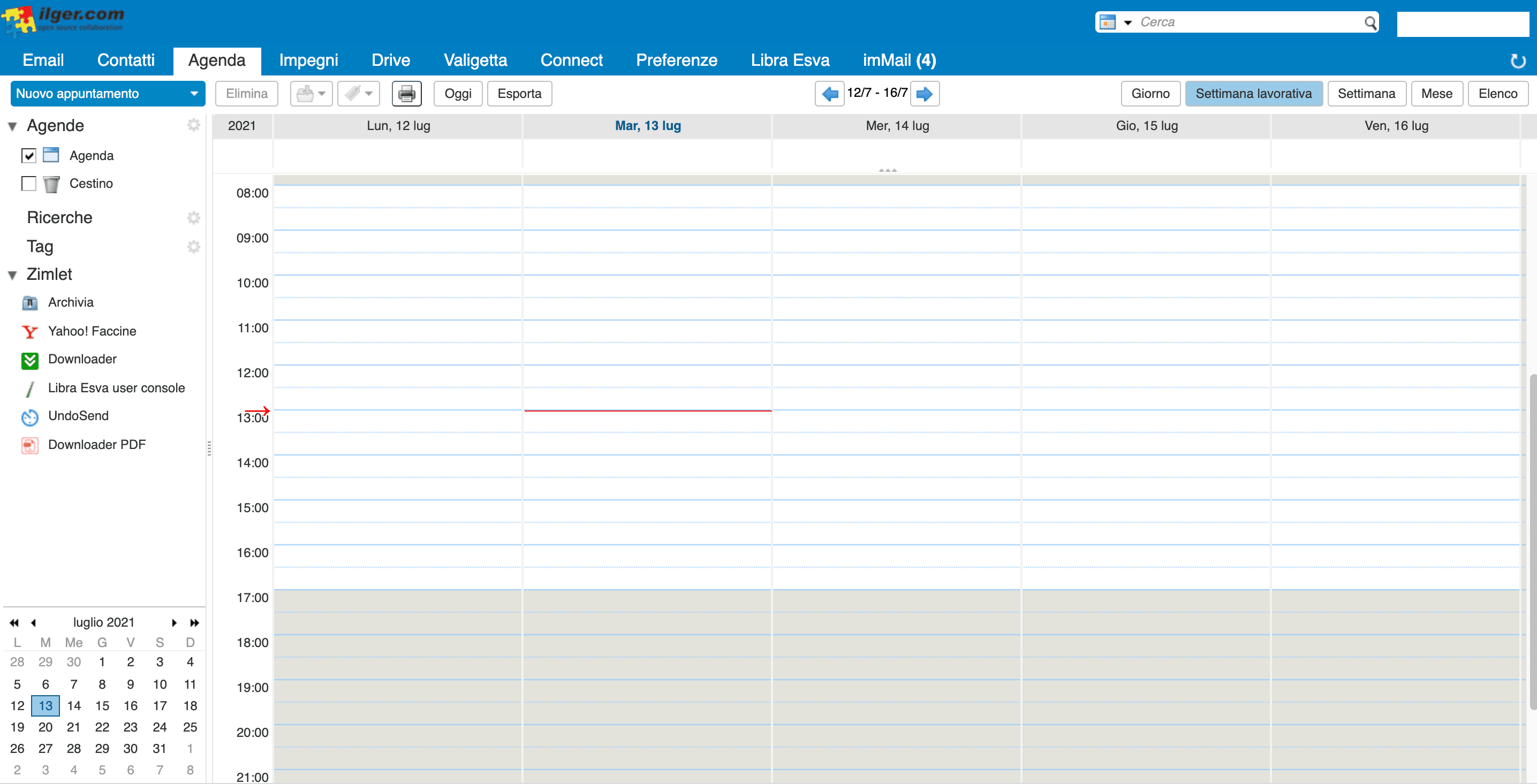Open the Connect tab
The width and height of the screenshot is (1537, 784).
point(572,60)
